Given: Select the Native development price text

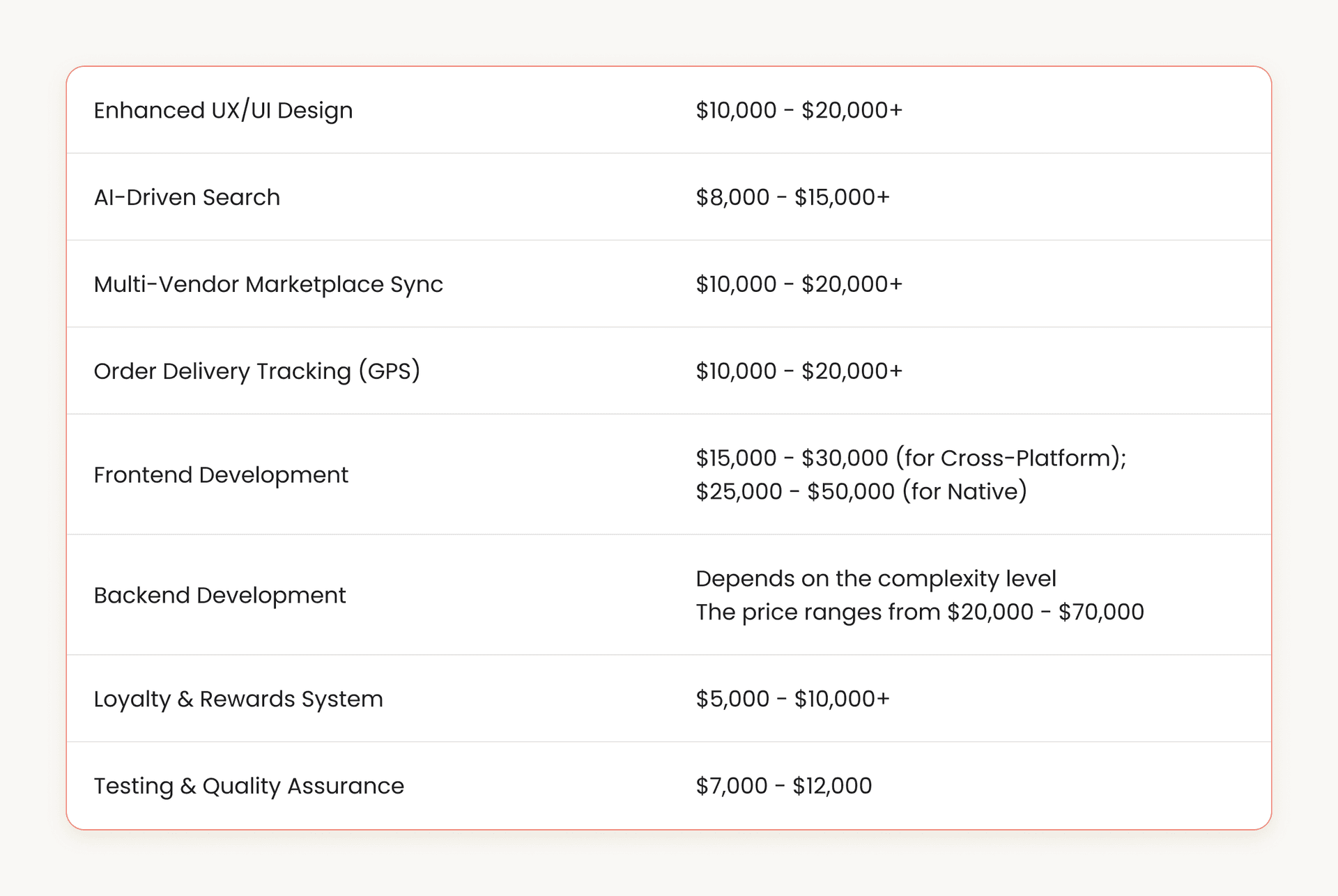Looking at the screenshot, I should 861,491.
